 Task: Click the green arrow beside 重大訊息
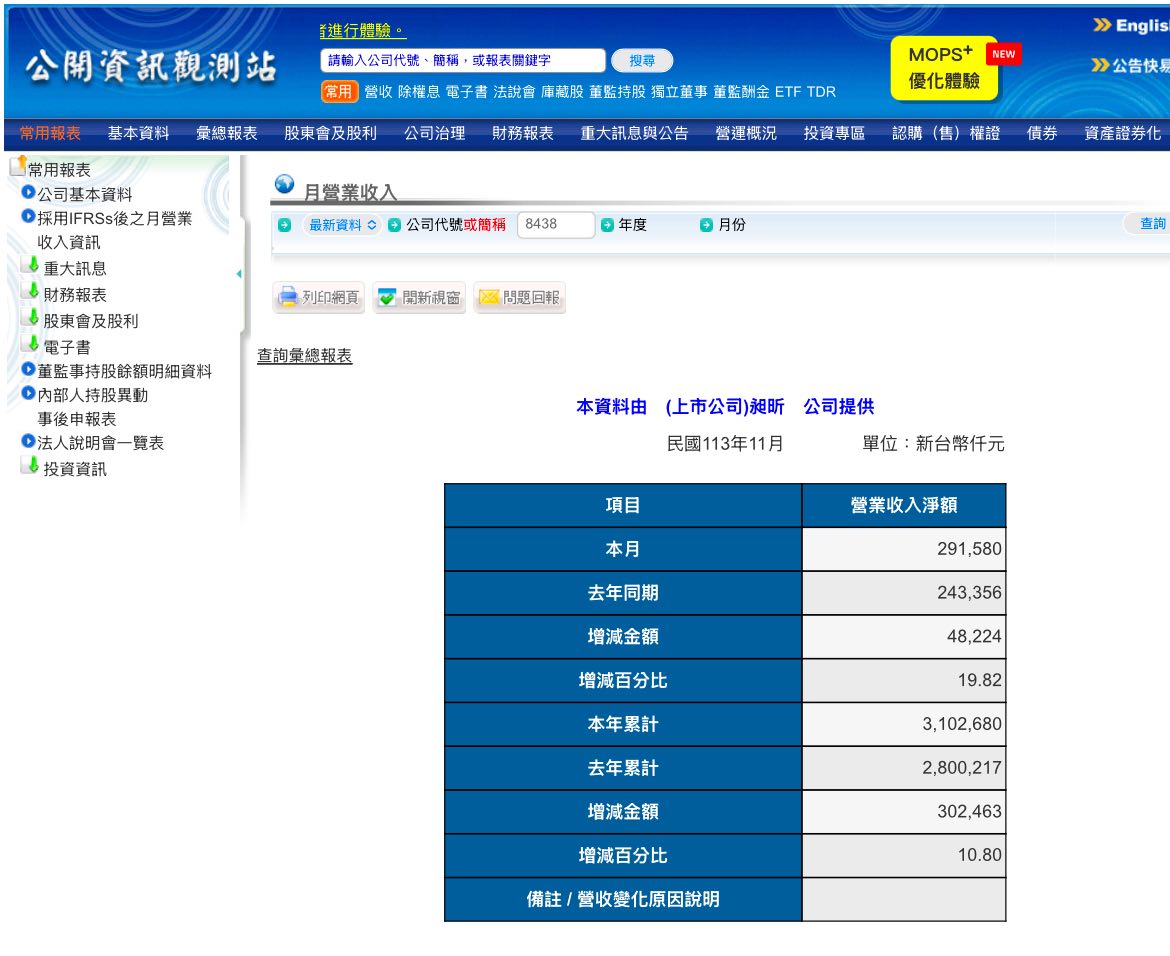33,266
